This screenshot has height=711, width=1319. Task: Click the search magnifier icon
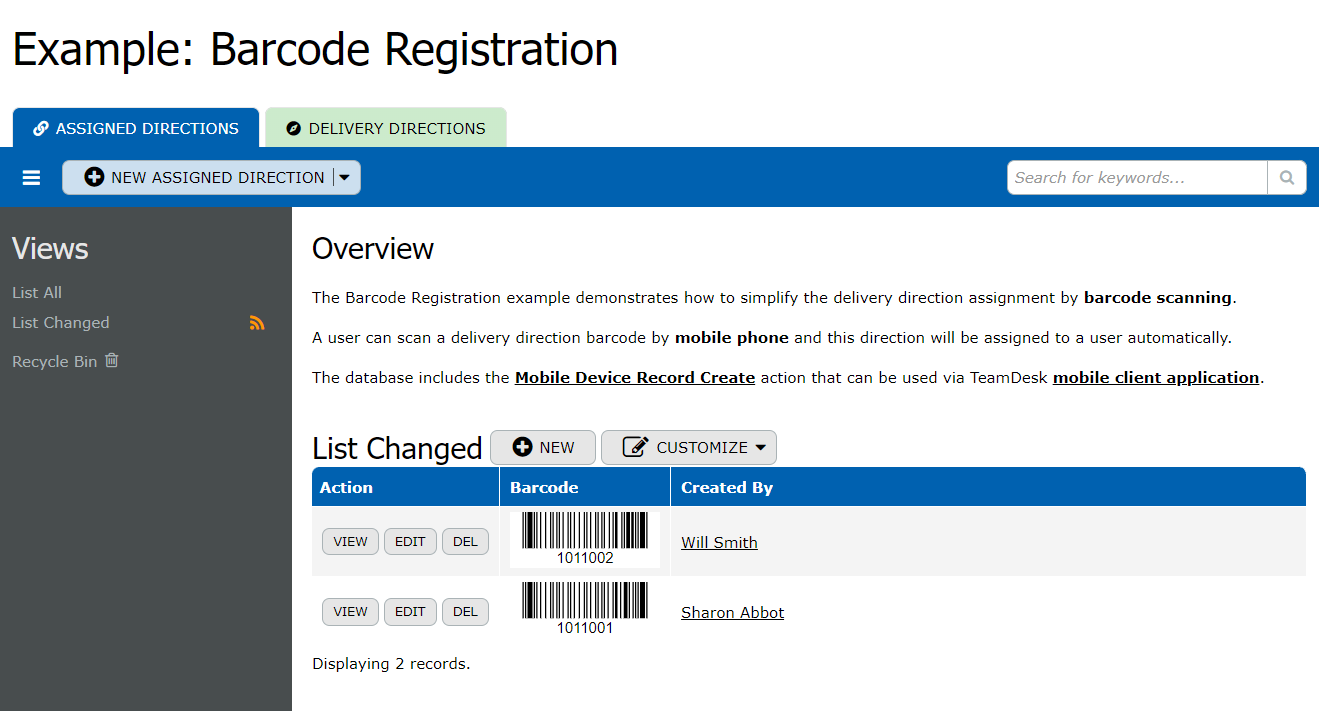tap(1286, 178)
